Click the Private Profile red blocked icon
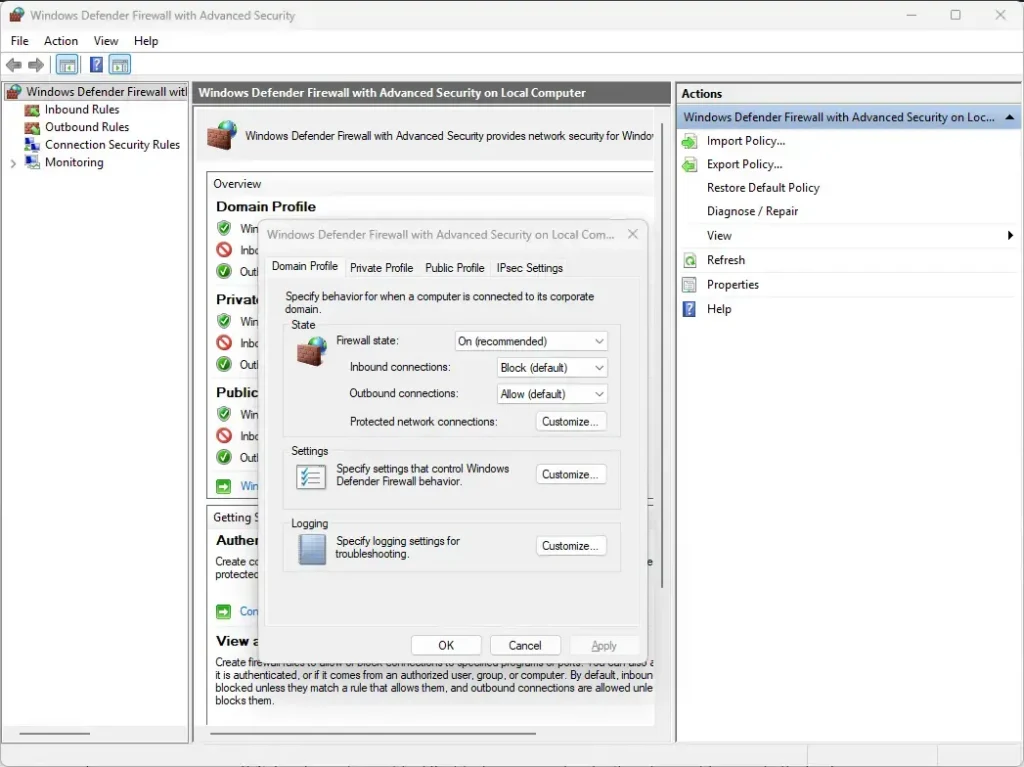The image size is (1024, 767). pos(224,342)
